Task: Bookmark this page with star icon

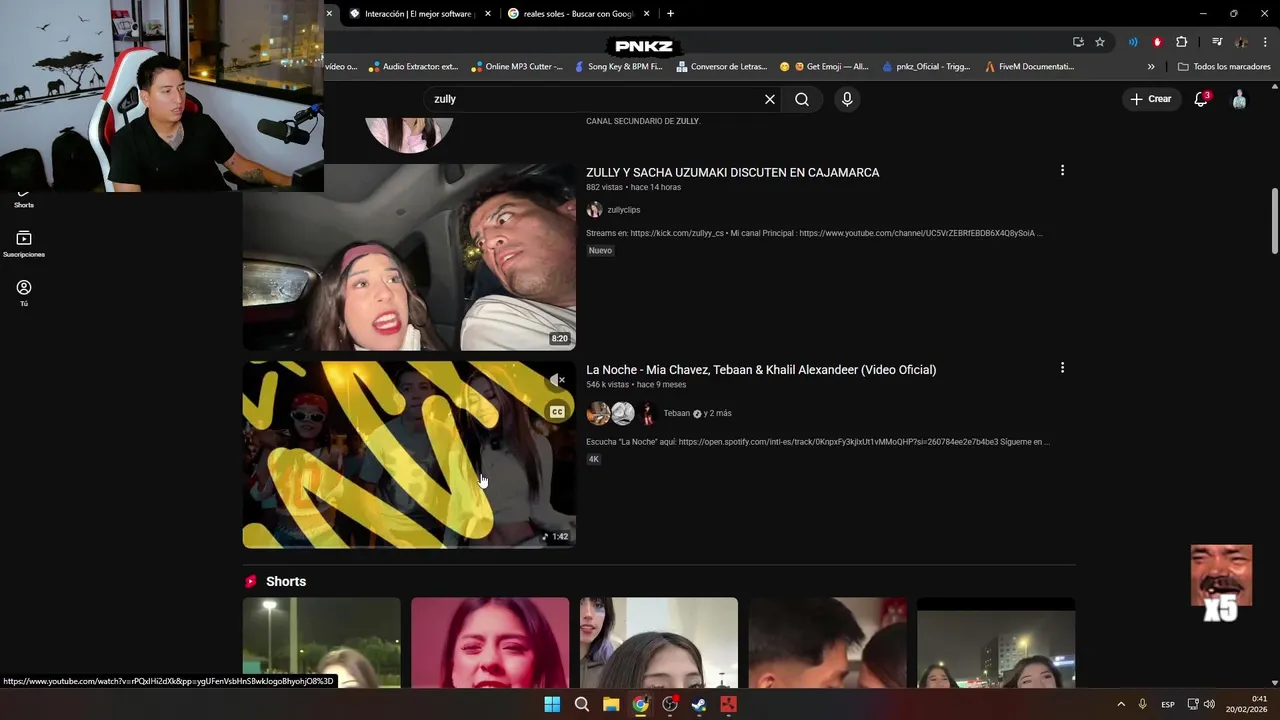Action: [1100, 42]
